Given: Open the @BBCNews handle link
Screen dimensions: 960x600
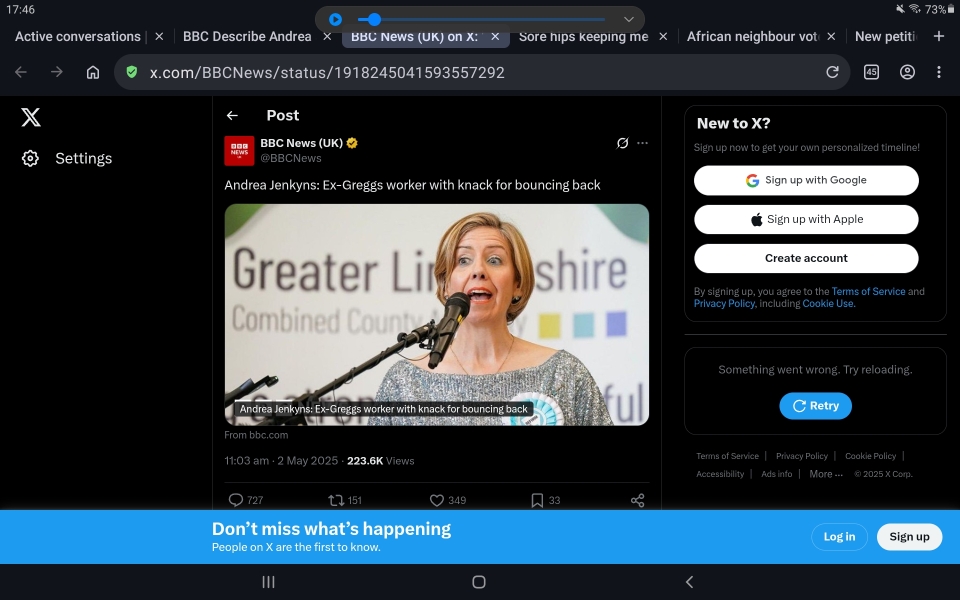Looking at the screenshot, I should [x=291, y=158].
